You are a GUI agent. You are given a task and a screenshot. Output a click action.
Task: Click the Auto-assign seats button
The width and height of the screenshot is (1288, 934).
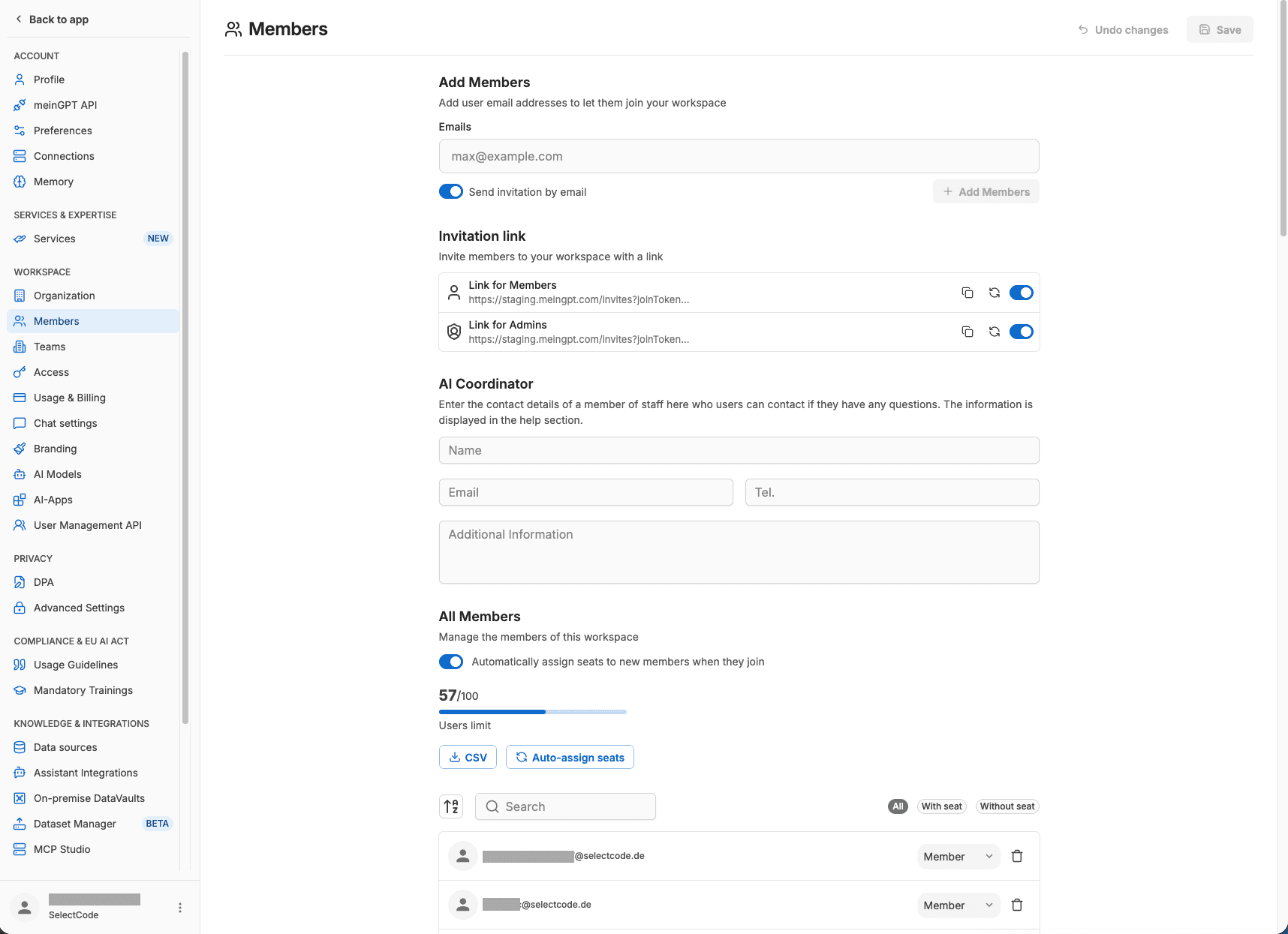click(570, 758)
